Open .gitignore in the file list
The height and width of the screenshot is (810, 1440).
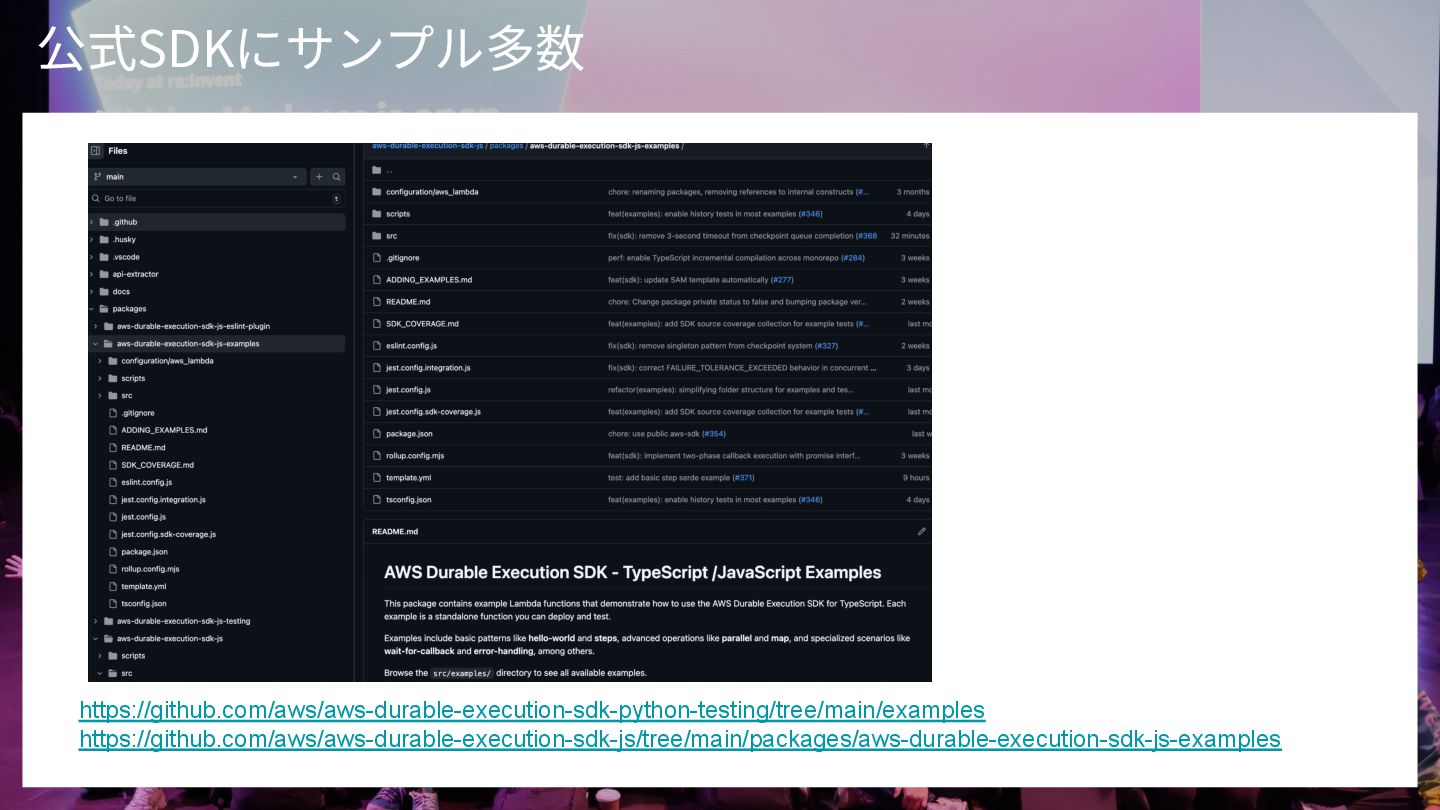coord(403,258)
